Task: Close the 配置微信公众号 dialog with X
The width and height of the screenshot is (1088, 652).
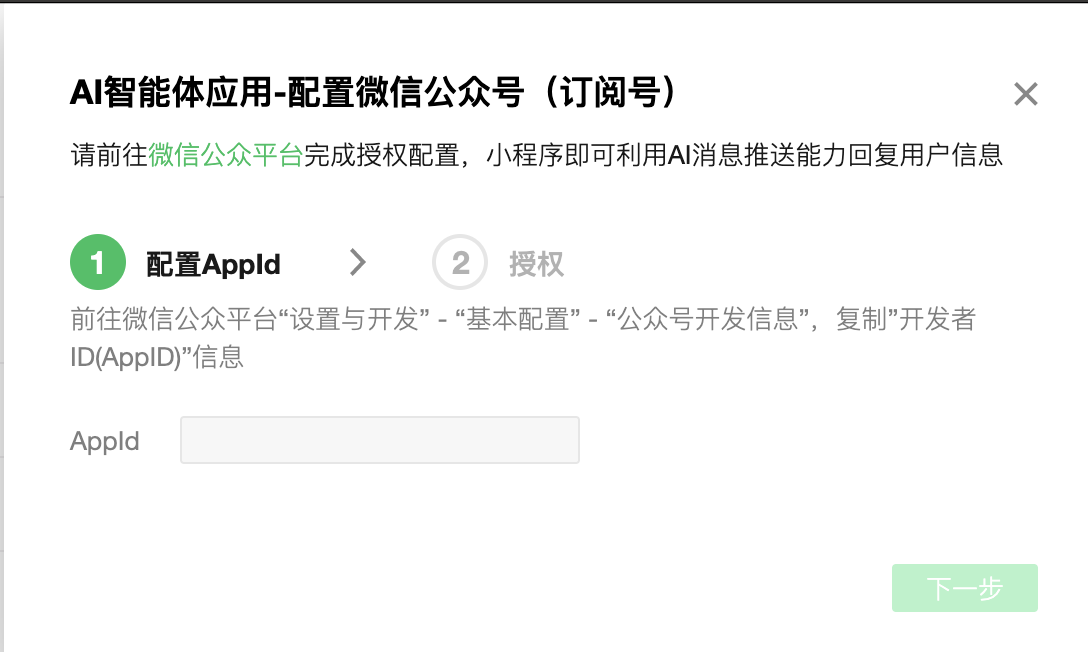Action: click(x=1026, y=94)
